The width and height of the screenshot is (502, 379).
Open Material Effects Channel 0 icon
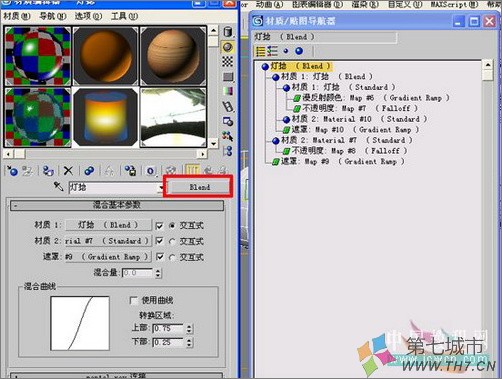[150, 171]
